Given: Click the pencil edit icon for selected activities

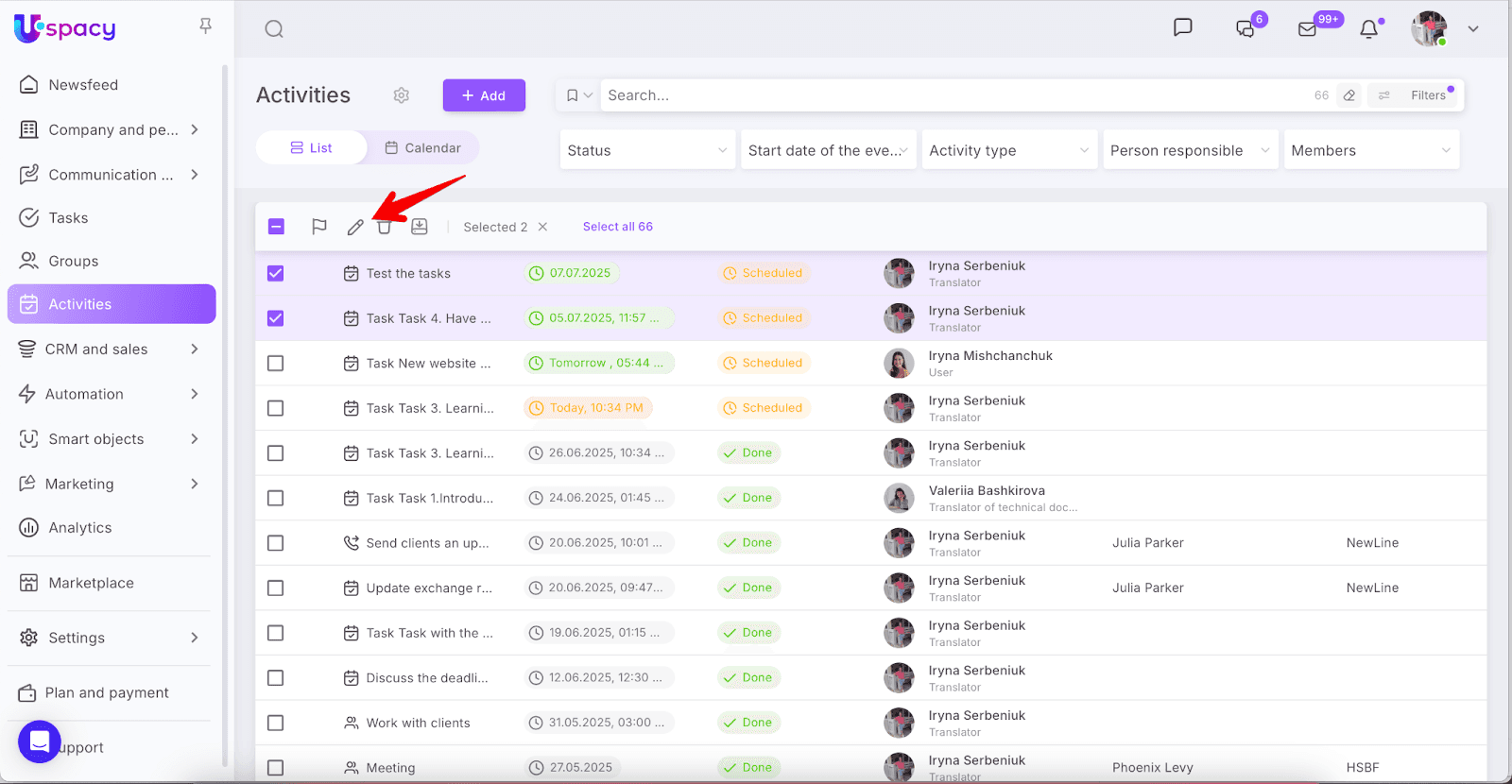Looking at the screenshot, I should (355, 227).
